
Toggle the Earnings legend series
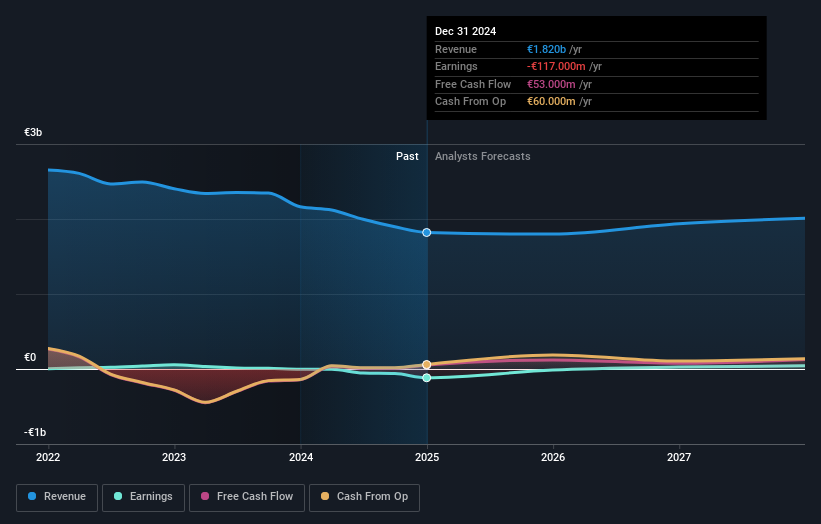[143, 497]
